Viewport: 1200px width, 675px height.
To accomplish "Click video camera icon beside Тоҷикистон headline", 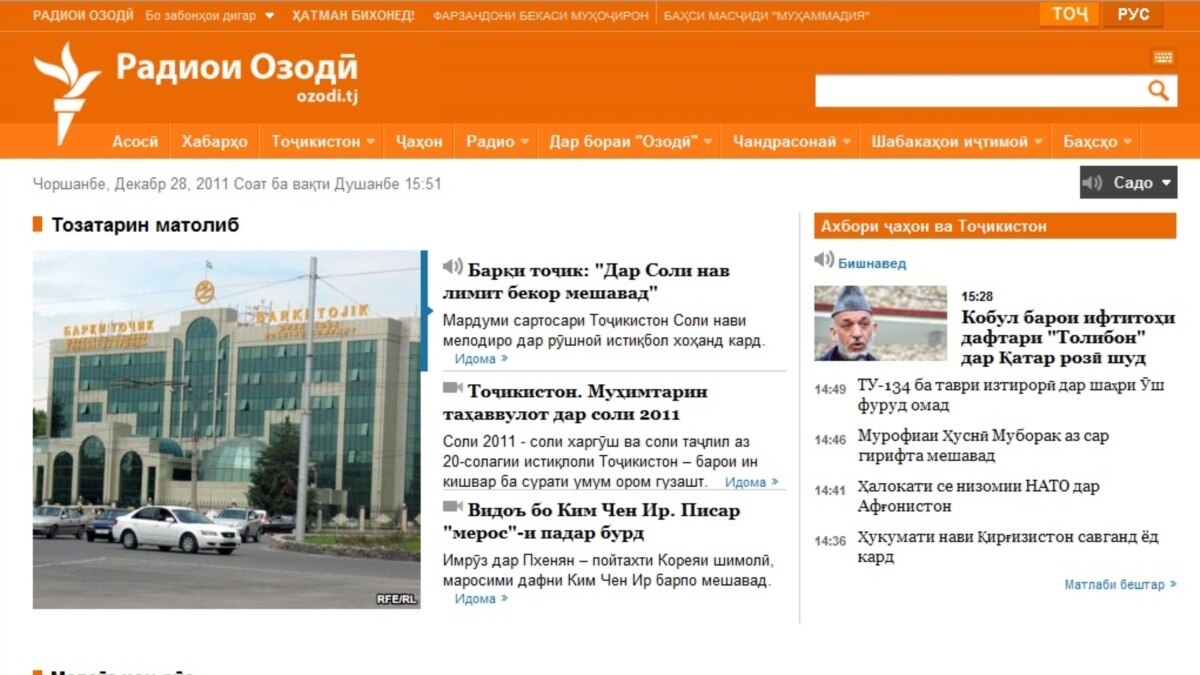I will tap(453, 388).
